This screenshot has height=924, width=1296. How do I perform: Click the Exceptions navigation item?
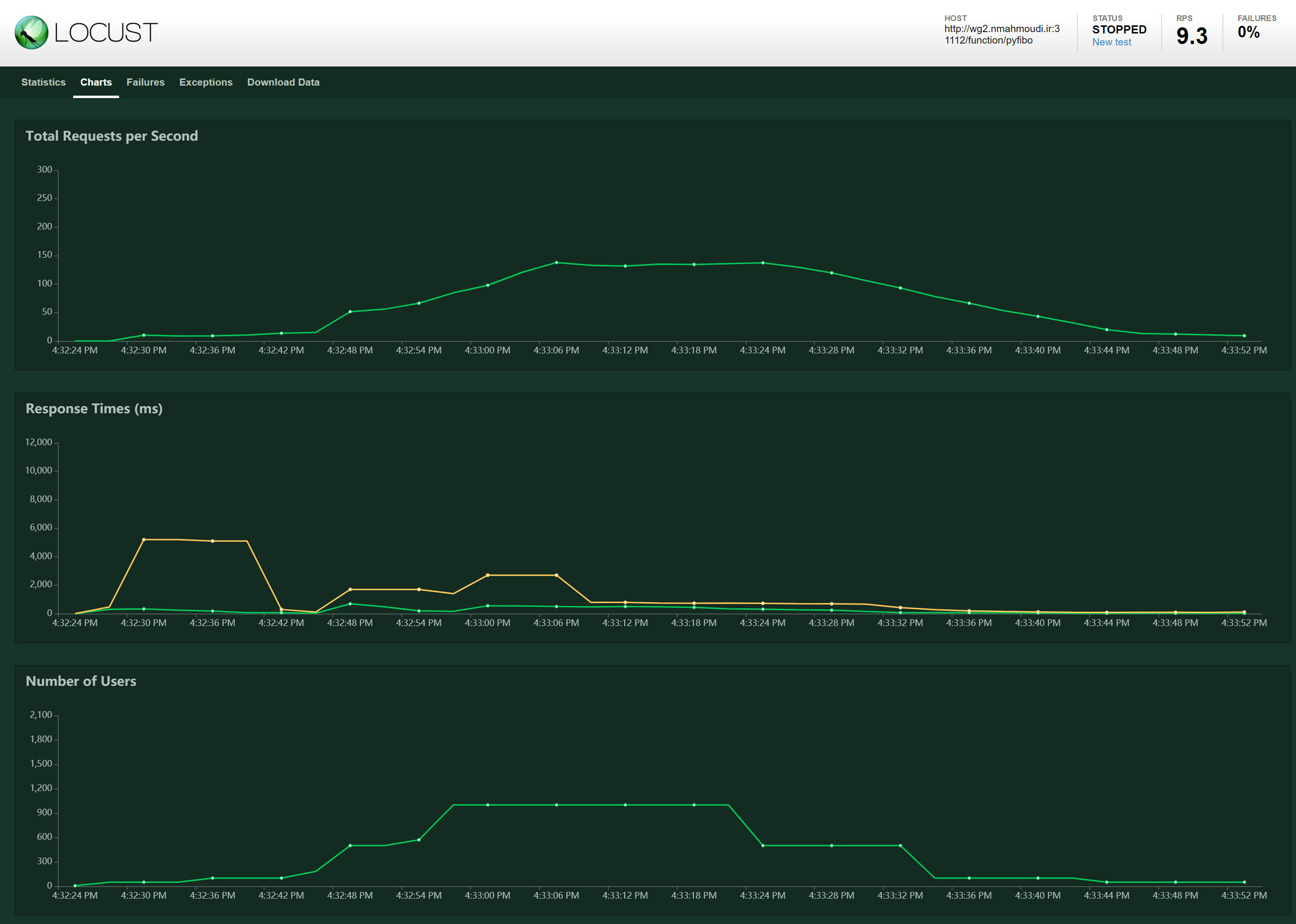click(x=205, y=82)
